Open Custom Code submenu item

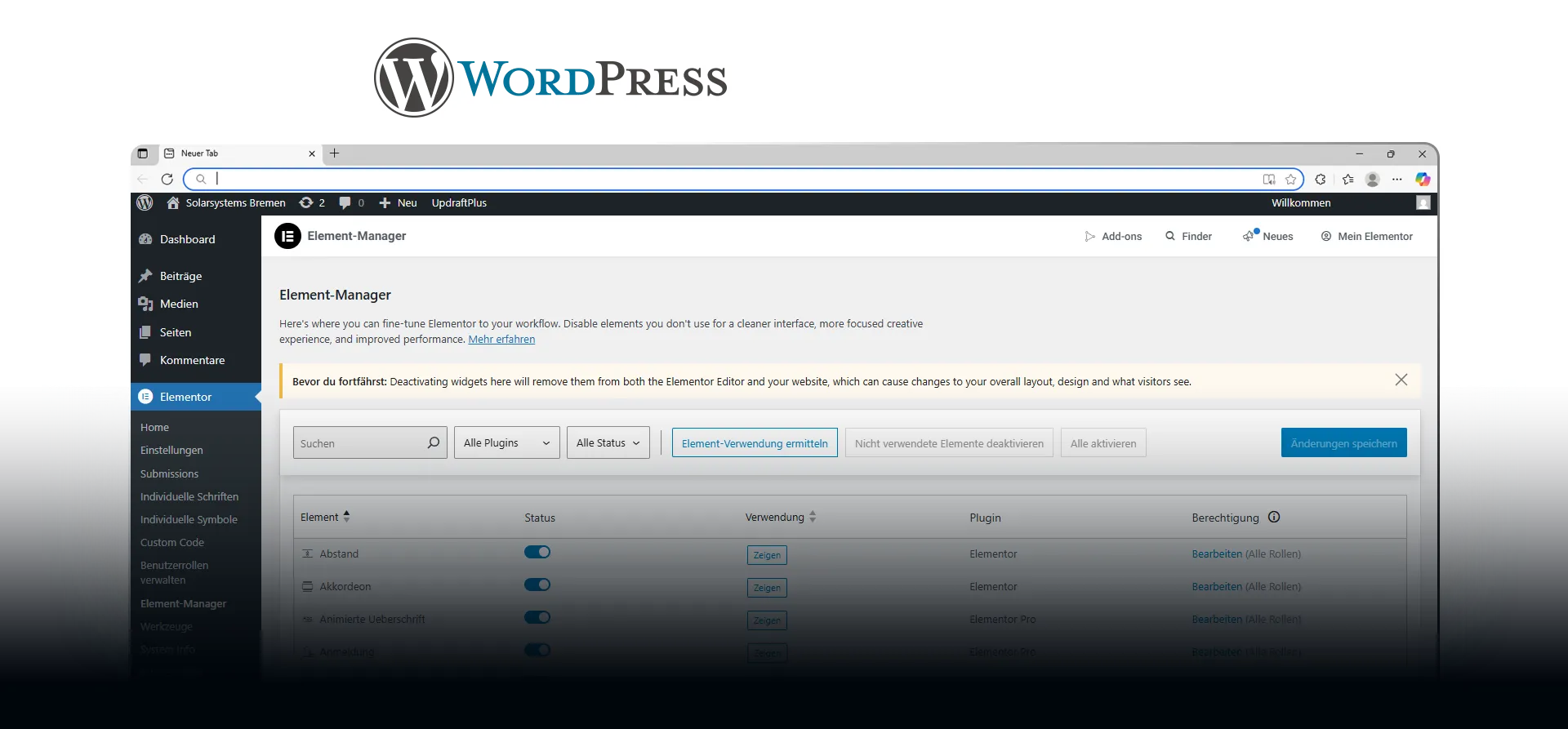pyautogui.click(x=171, y=542)
